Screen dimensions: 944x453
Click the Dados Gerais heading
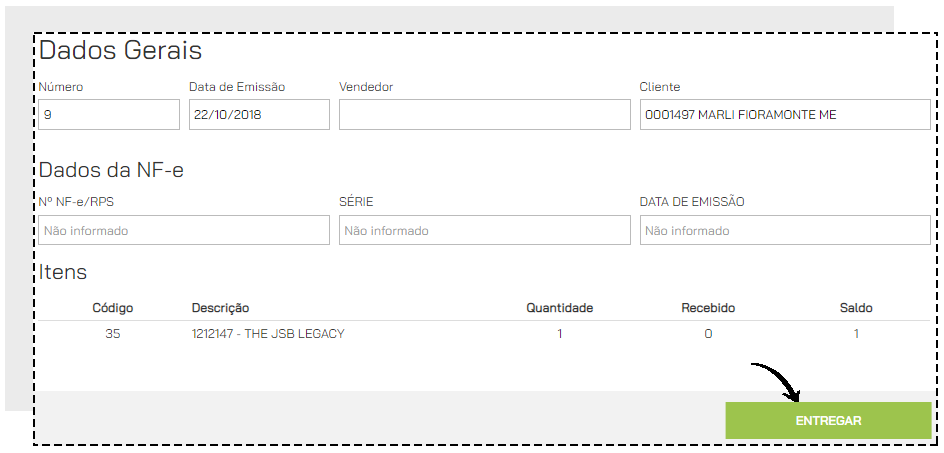click(120, 50)
